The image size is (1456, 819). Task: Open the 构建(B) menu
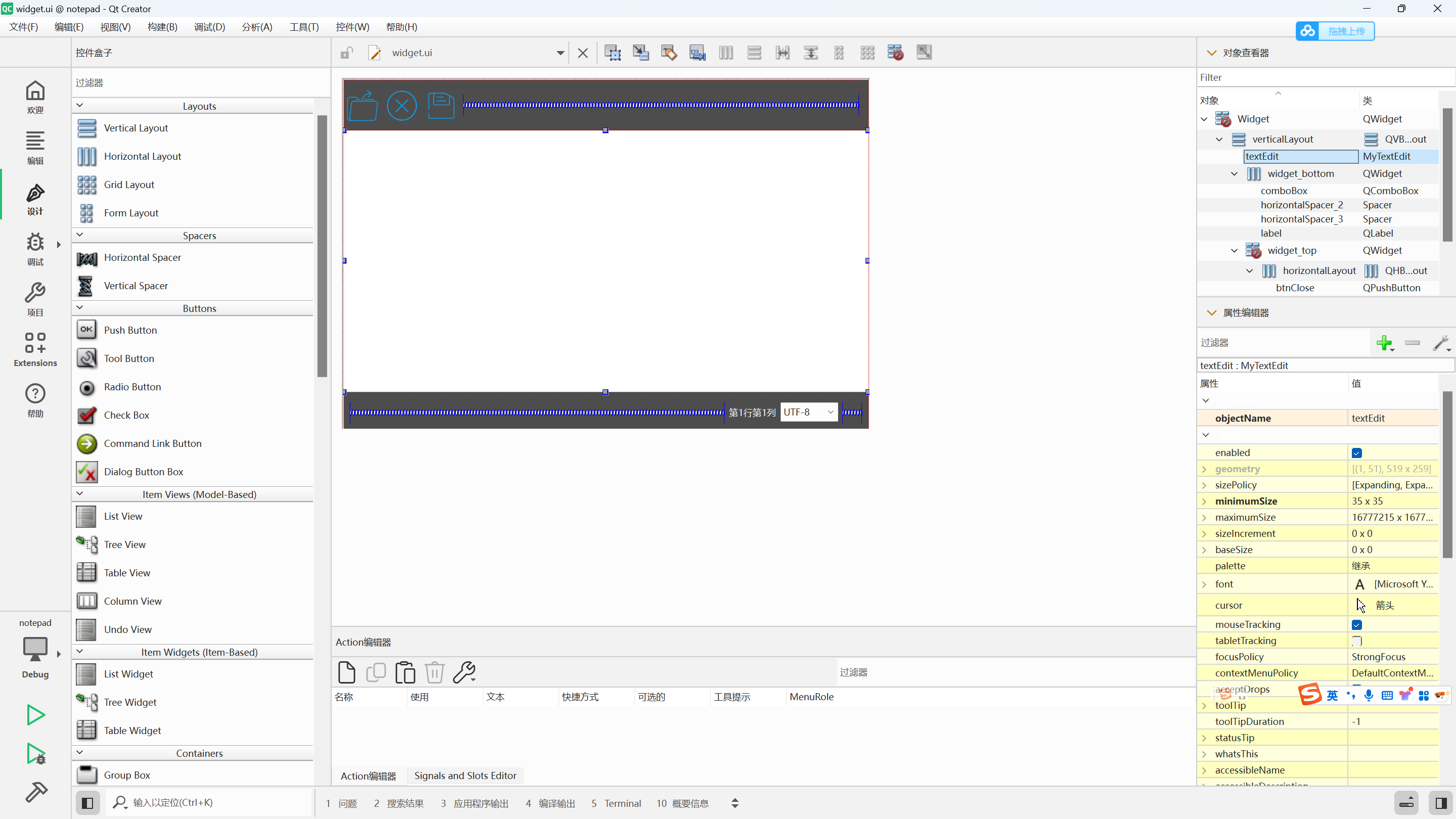point(162,27)
